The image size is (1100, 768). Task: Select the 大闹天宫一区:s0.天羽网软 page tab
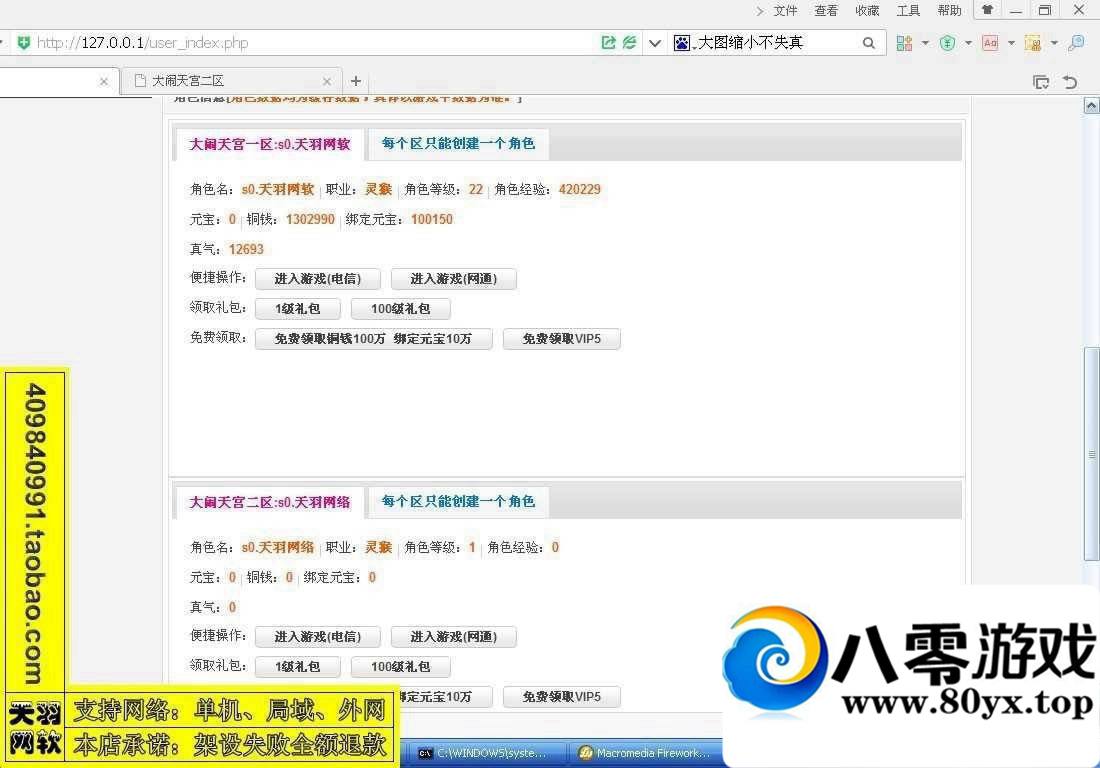pyautogui.click(x=269, y=144)
